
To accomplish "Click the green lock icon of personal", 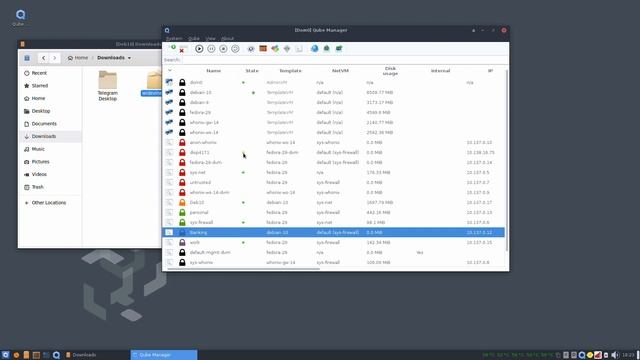I will pos(182,212).
